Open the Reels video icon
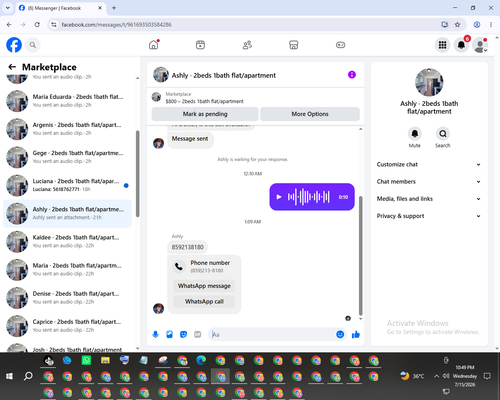The height and width of the screenshot is (400, 500). pyautogui.click(x=200, y=45)
